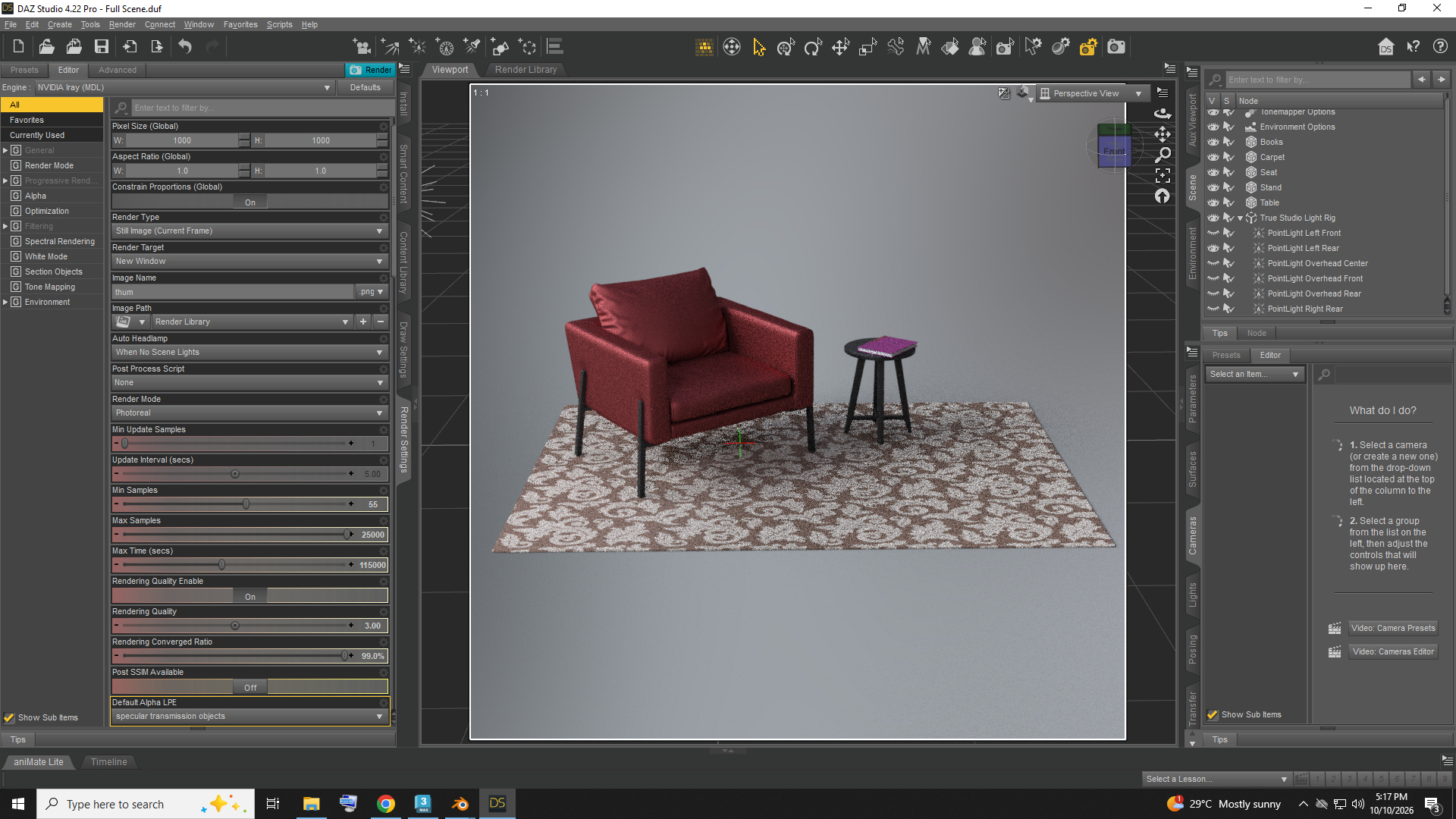Toggle visibility eye of Table node

[x=1213, y=202]
